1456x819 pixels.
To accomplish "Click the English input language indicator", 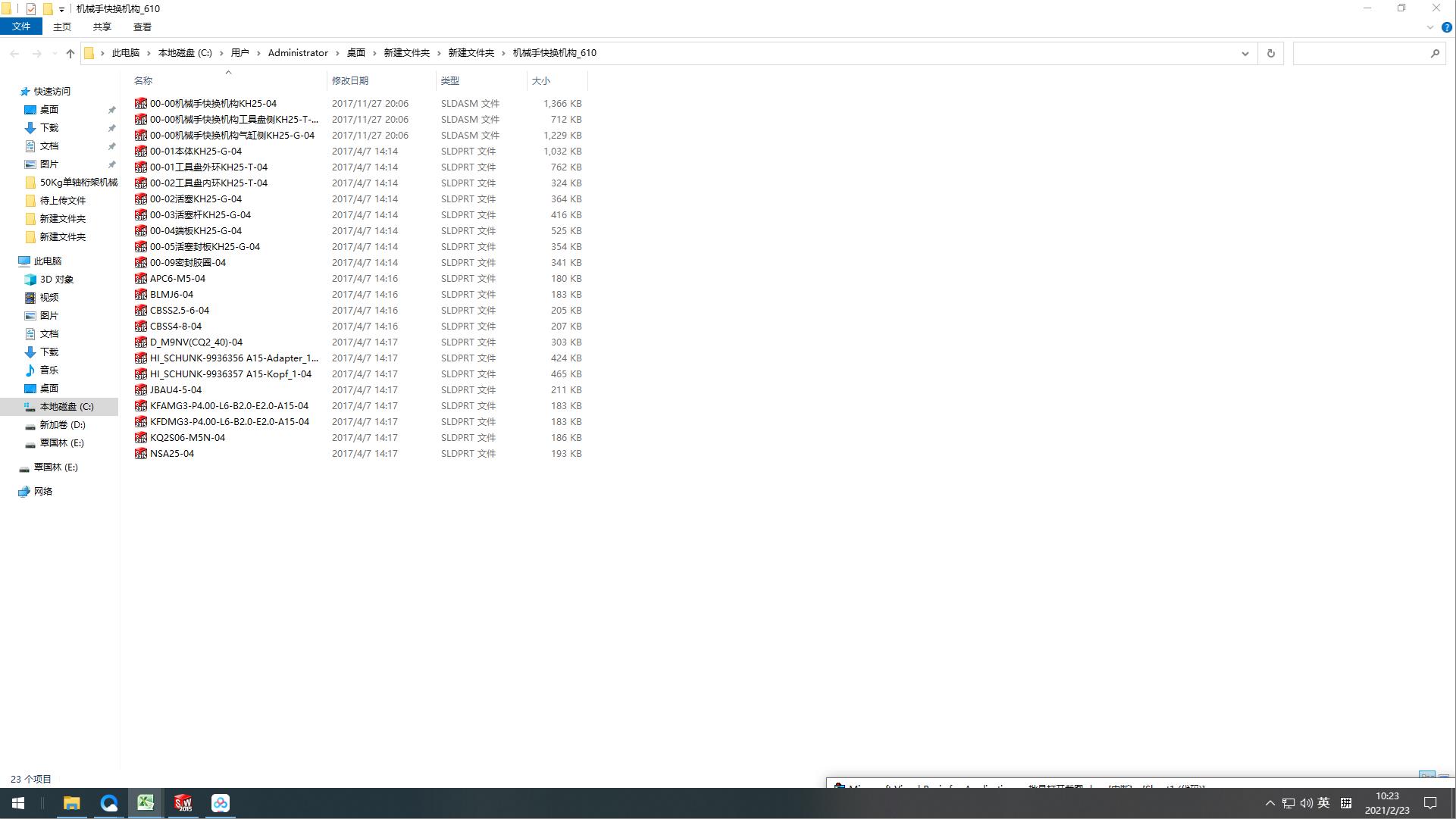I will coord(1323,803).
